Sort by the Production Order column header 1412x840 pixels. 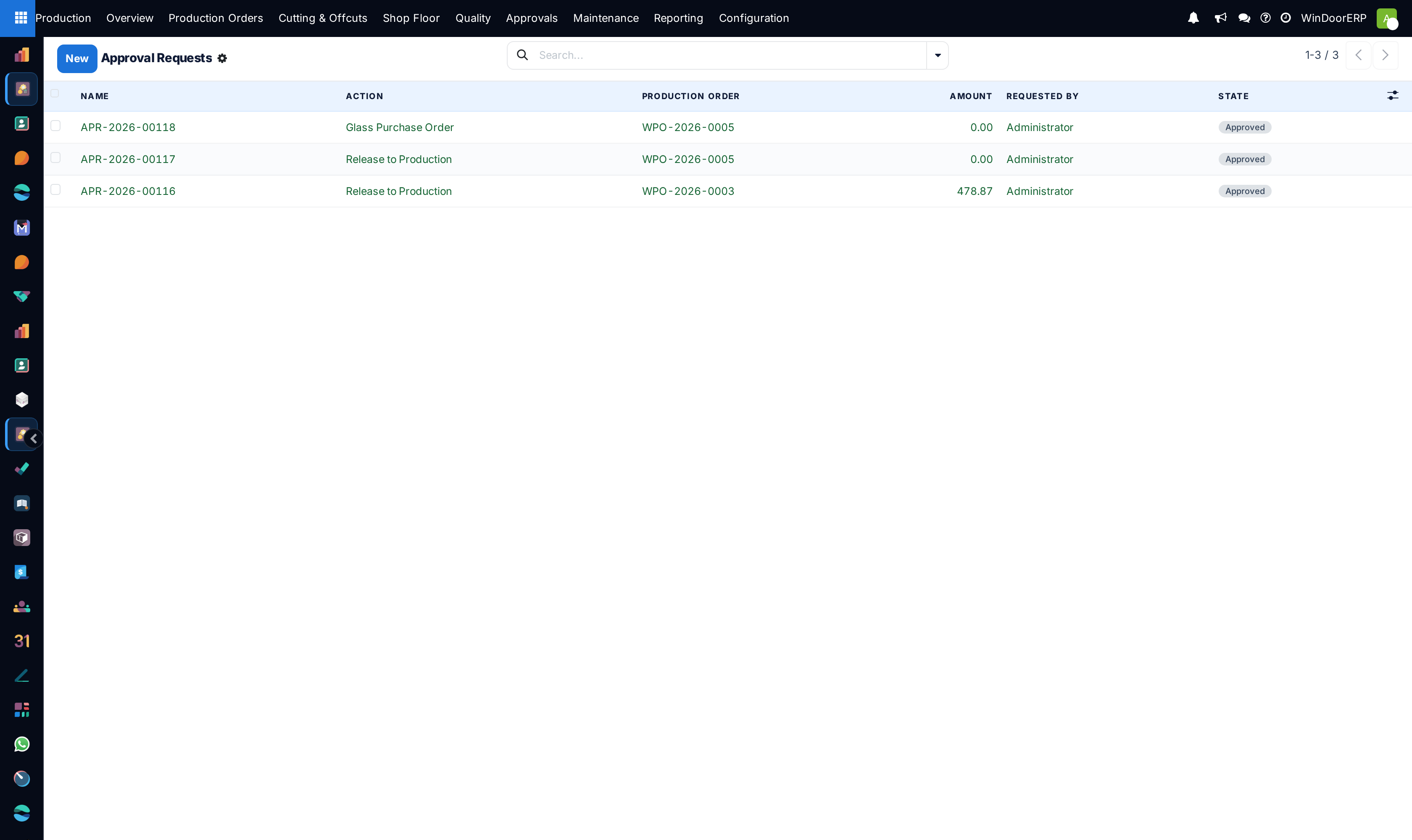[690, 96]
